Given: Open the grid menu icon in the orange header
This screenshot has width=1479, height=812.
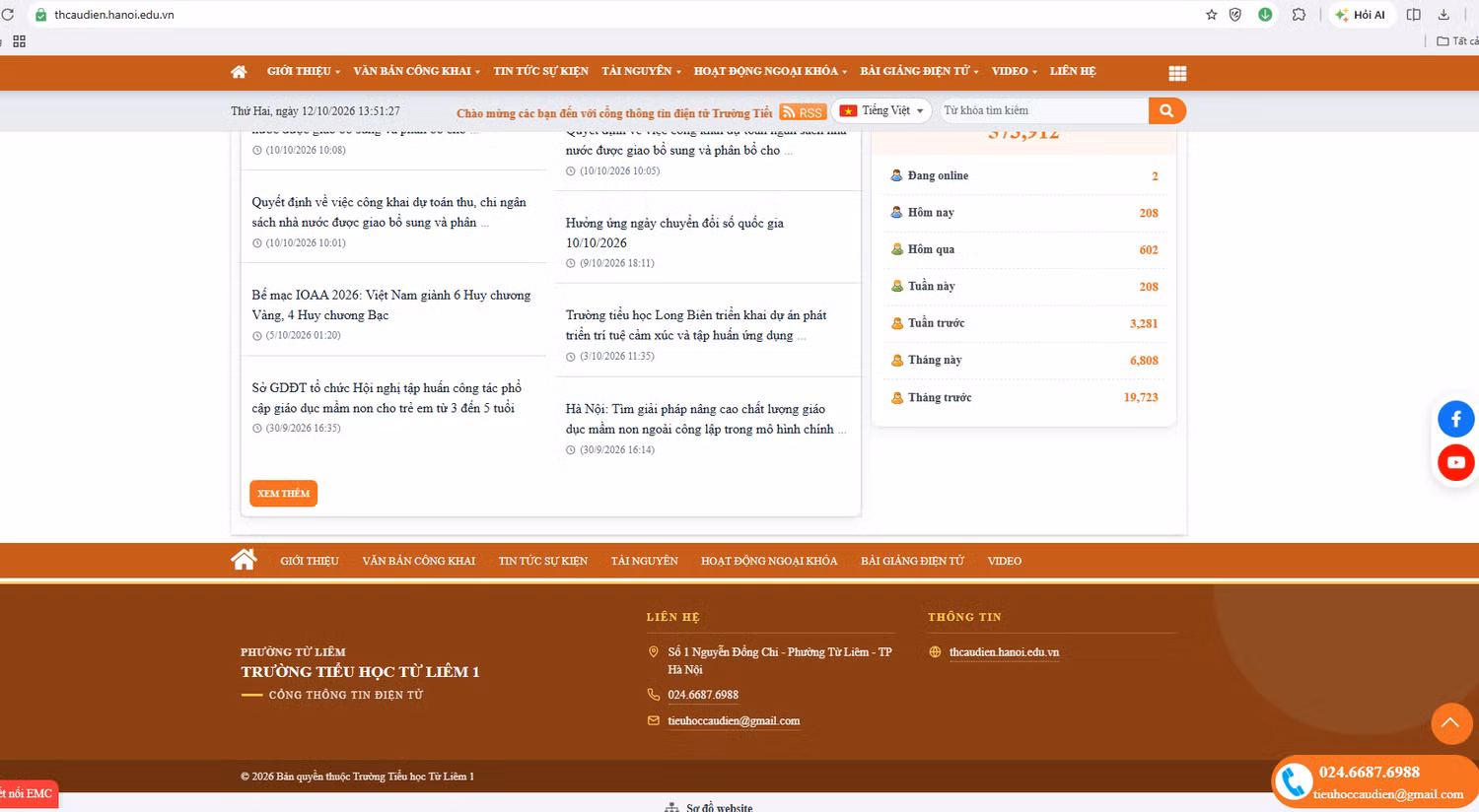Looking at the screenshot, I should tap(1177, 73).
